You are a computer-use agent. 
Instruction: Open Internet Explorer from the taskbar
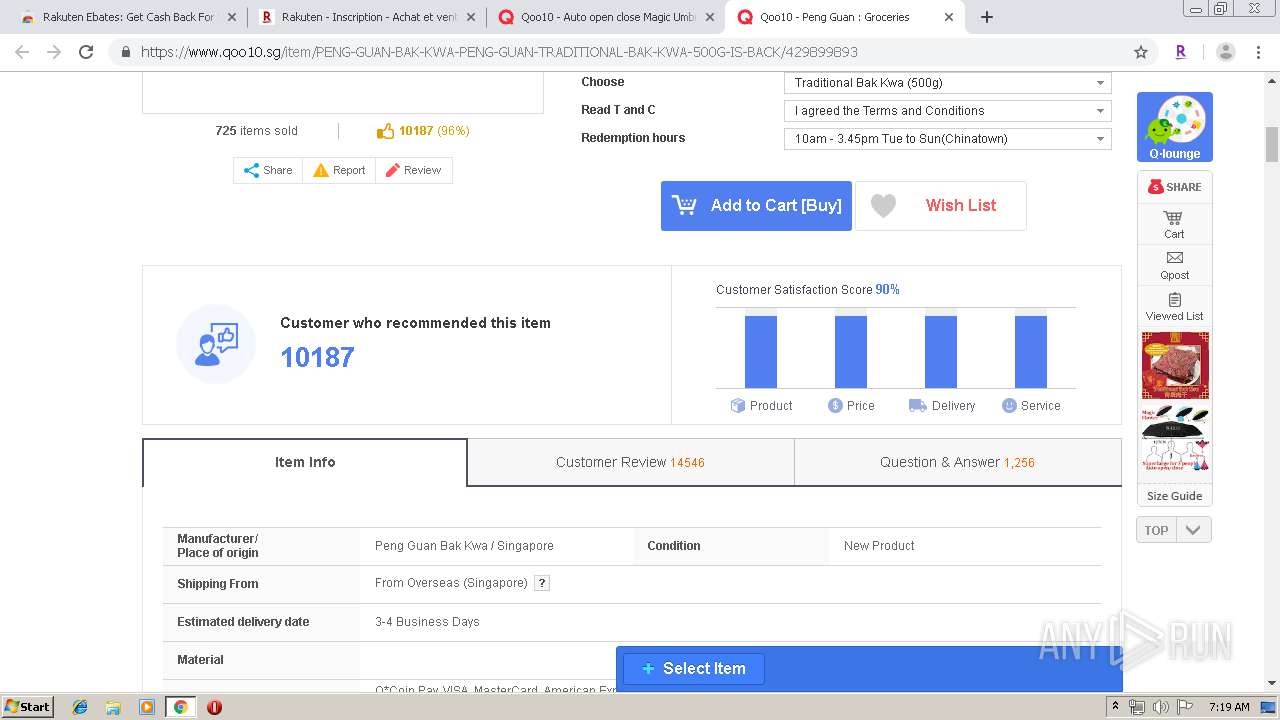(x=80, y=707)
